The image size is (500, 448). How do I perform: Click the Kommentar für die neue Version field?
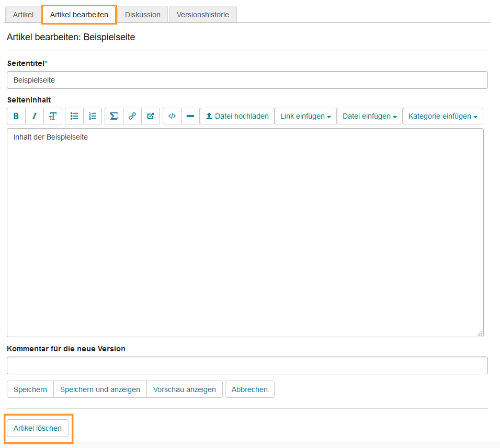click(x=247, y=365)
